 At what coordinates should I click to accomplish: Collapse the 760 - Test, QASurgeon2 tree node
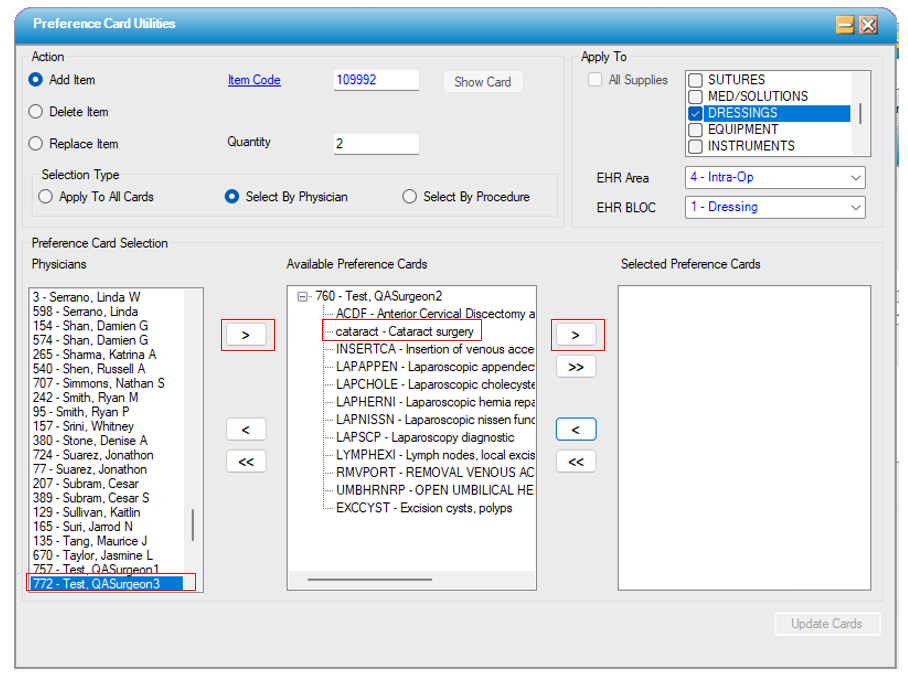[x=303, y=297]
